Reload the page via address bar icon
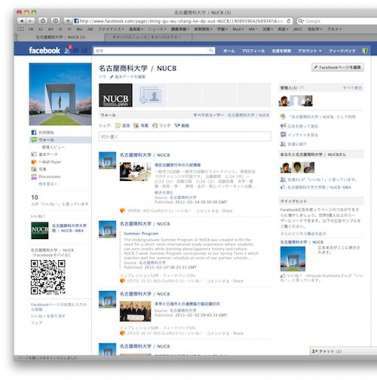This screenshot has height=380, width=377. click(289, 21)
